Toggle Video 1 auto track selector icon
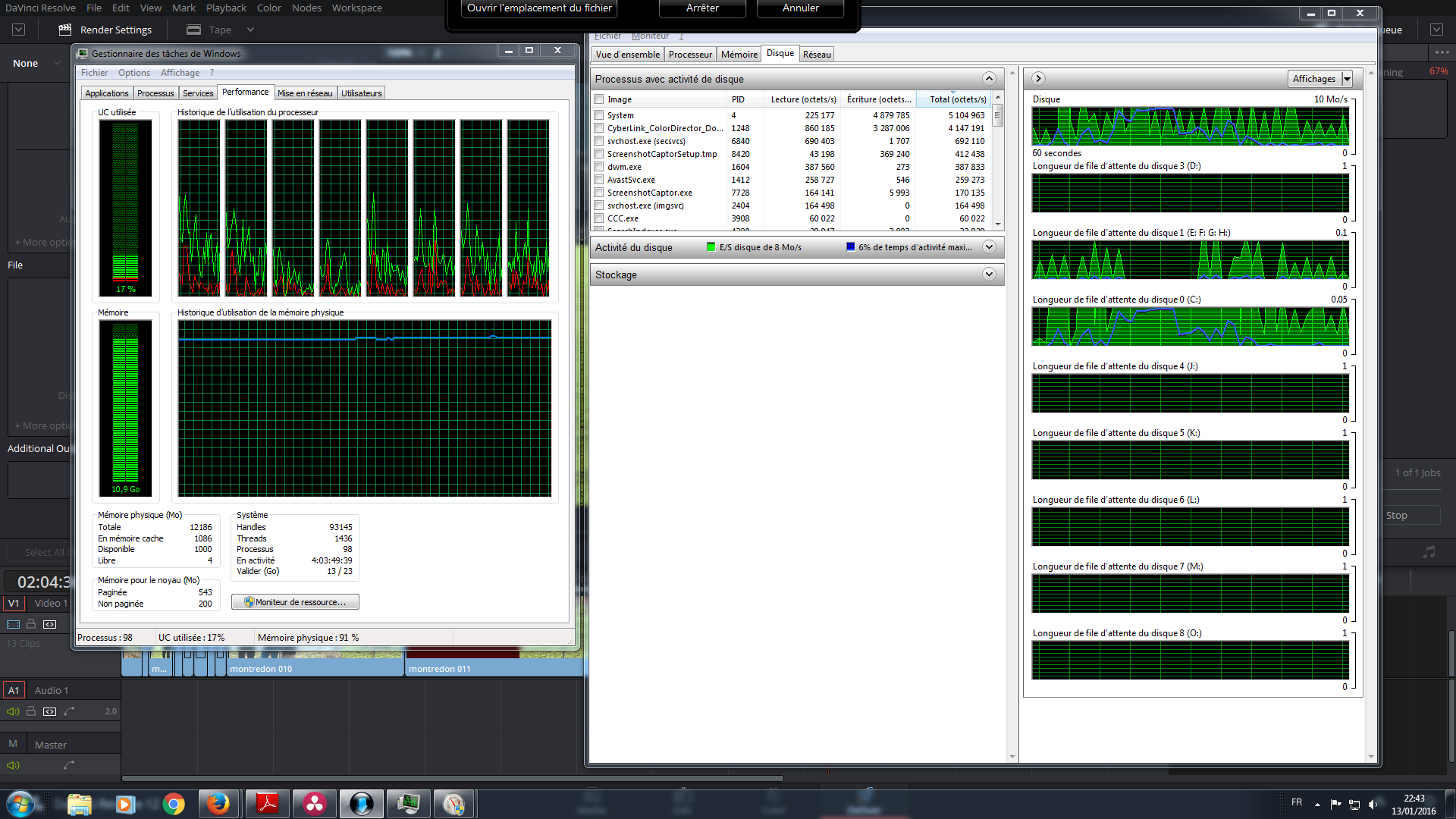The image size is (1456, 819). point(49,624)
